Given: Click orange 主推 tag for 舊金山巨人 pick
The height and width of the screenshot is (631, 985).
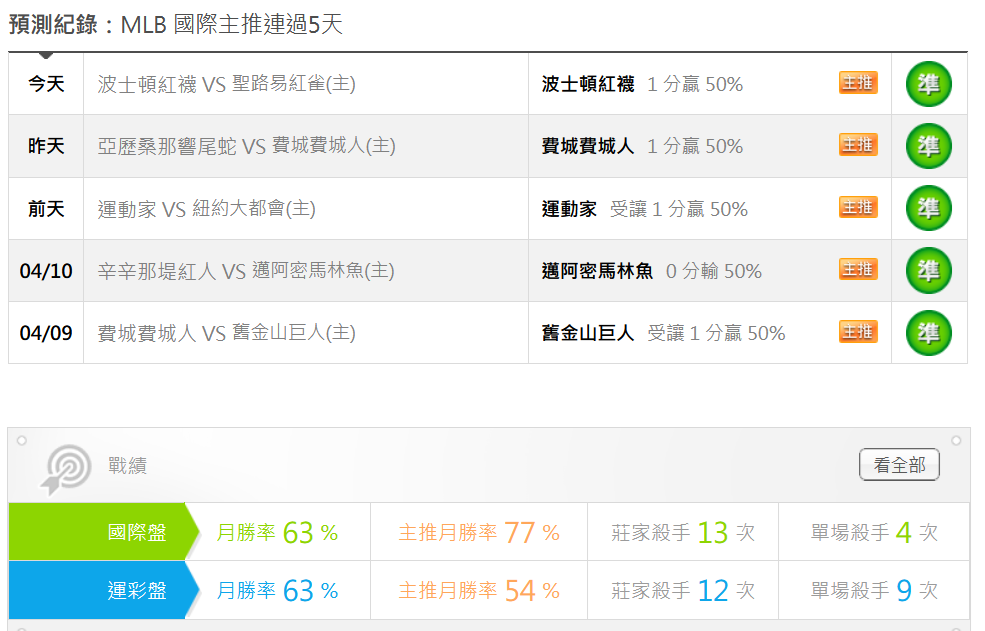Looking at the screenshot, I should click(857, 331).
